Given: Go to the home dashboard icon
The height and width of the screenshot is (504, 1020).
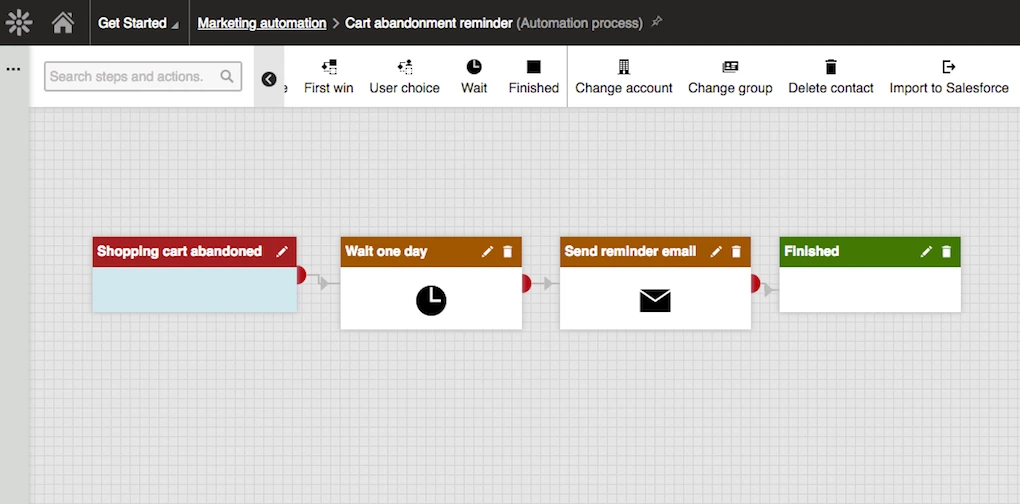Looking at the screenshot, I should click(63, 23).
